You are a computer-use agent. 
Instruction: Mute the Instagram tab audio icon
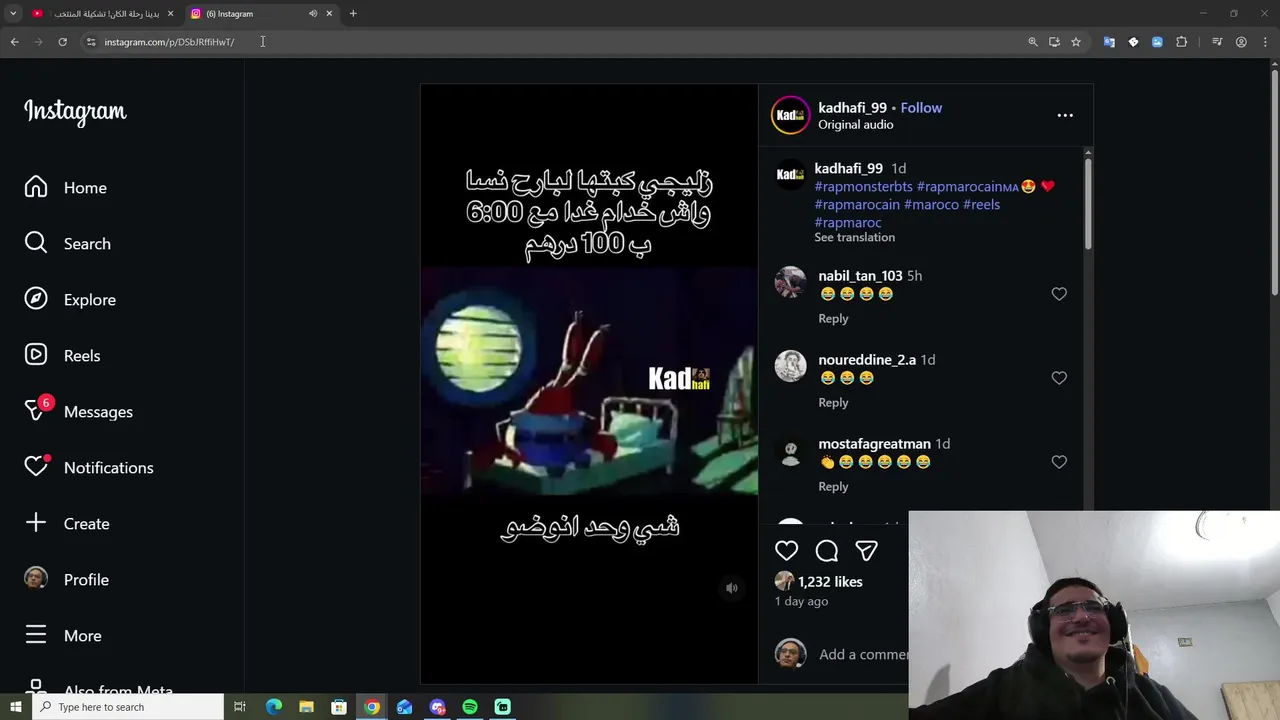coord(313,14)
